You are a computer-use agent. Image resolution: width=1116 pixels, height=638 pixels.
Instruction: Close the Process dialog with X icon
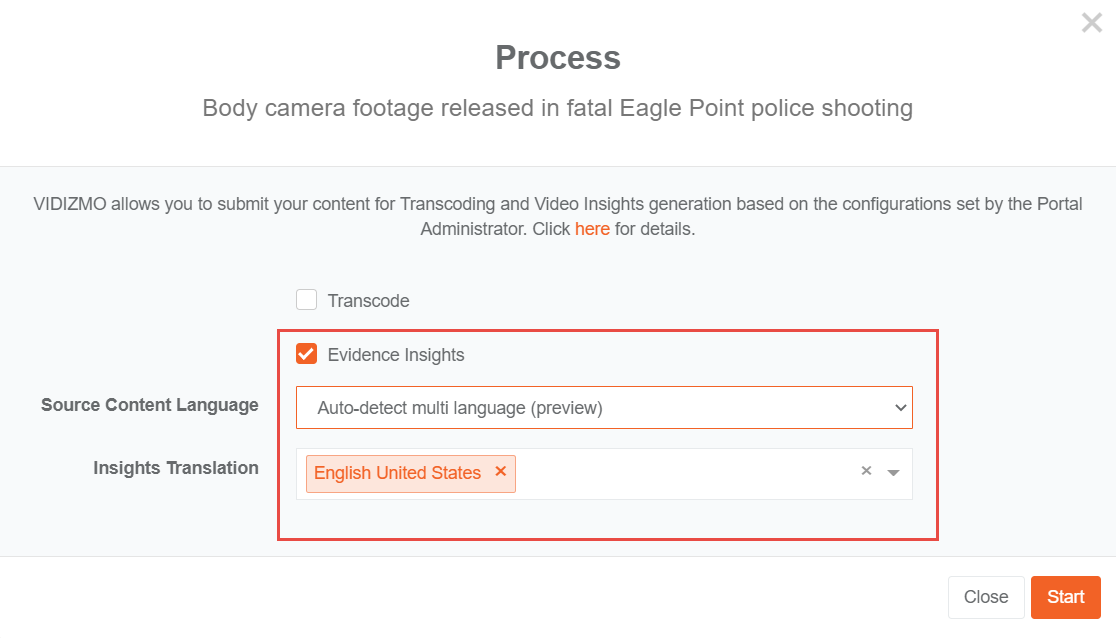[x=1091, y=23]
